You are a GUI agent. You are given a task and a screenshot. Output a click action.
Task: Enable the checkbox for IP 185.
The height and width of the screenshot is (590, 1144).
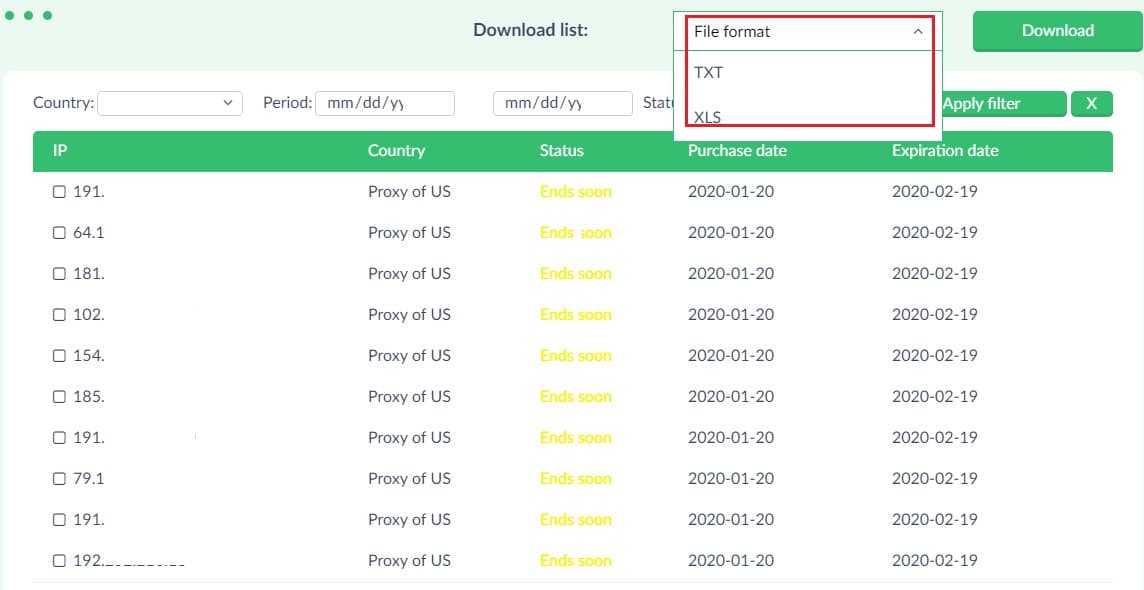click(x=59, y=397)
